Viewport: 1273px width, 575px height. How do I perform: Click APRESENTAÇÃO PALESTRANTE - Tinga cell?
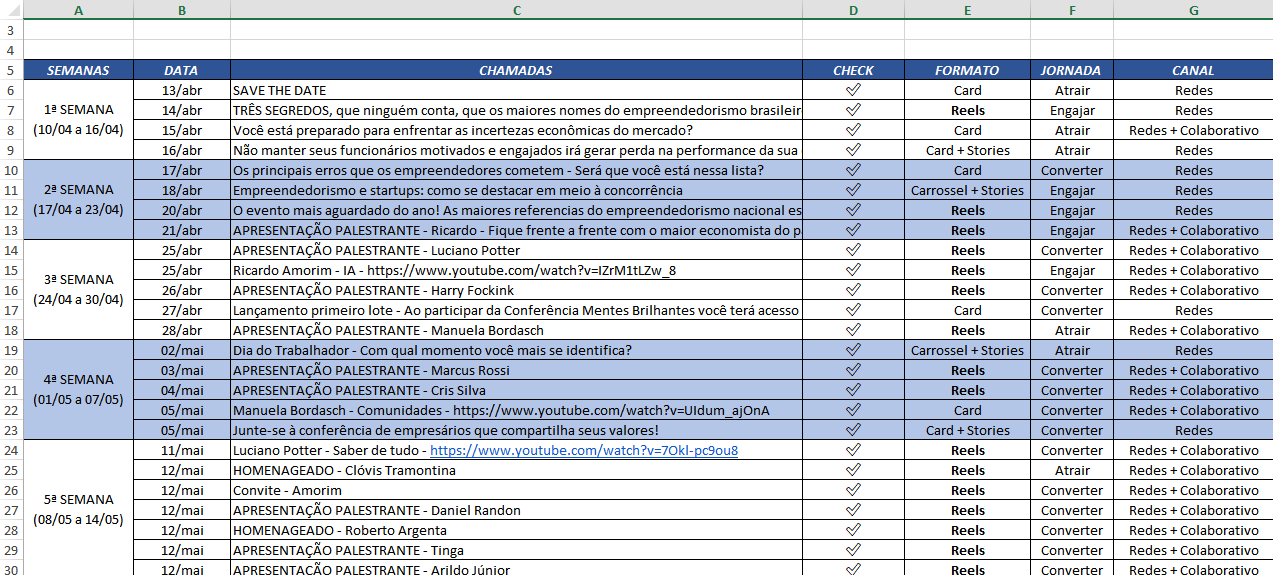(x=516, y=550)
